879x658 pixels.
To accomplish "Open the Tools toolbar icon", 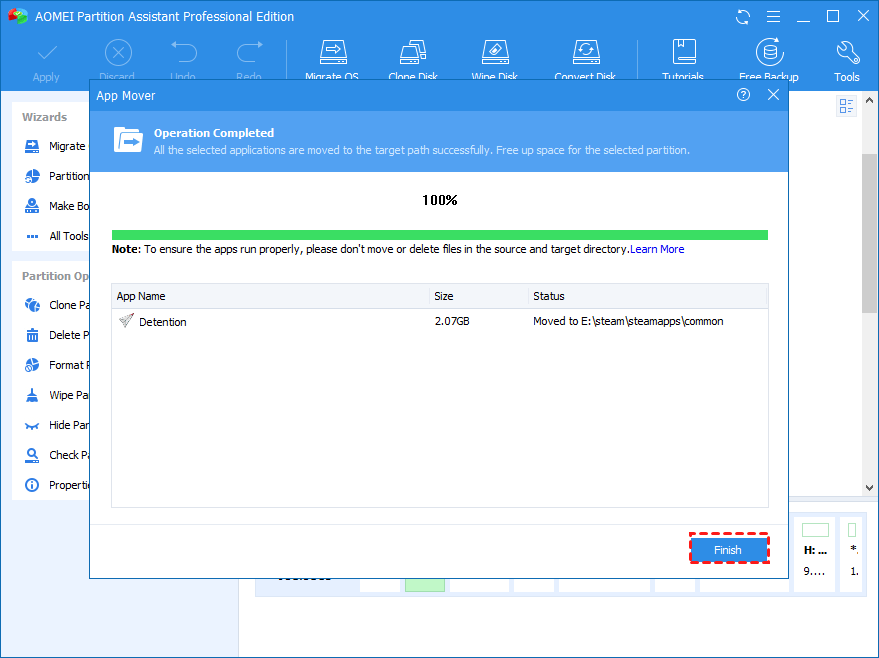I will point(846,62).
